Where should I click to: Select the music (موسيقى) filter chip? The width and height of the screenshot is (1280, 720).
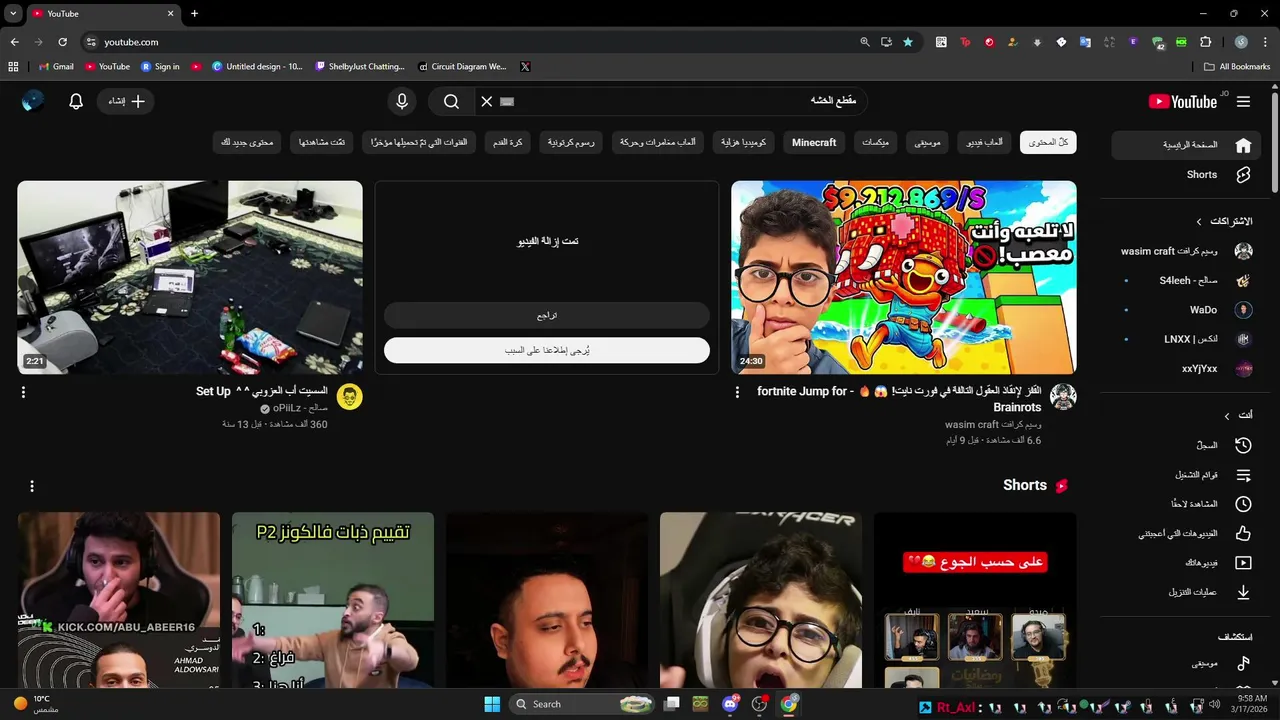click(x=928, y=143)
